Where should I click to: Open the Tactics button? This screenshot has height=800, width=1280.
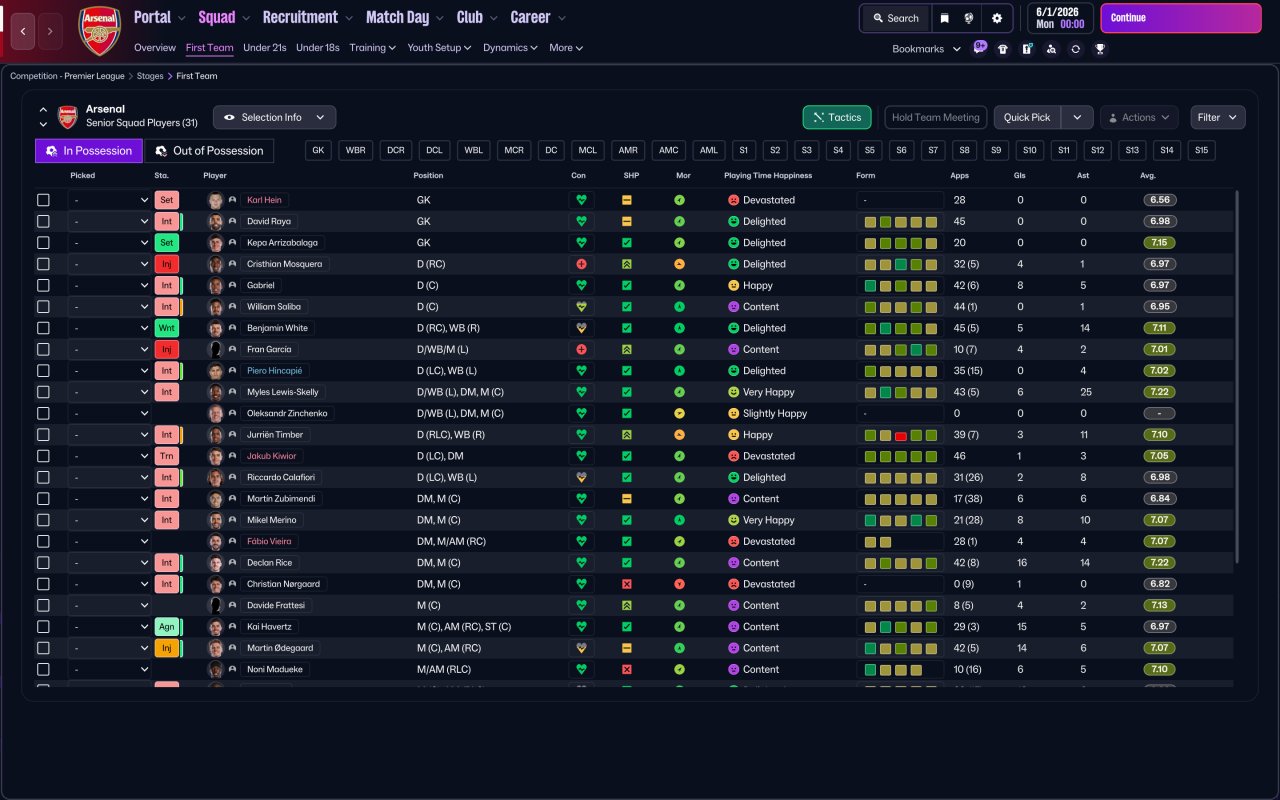click(x=837, y=117)
